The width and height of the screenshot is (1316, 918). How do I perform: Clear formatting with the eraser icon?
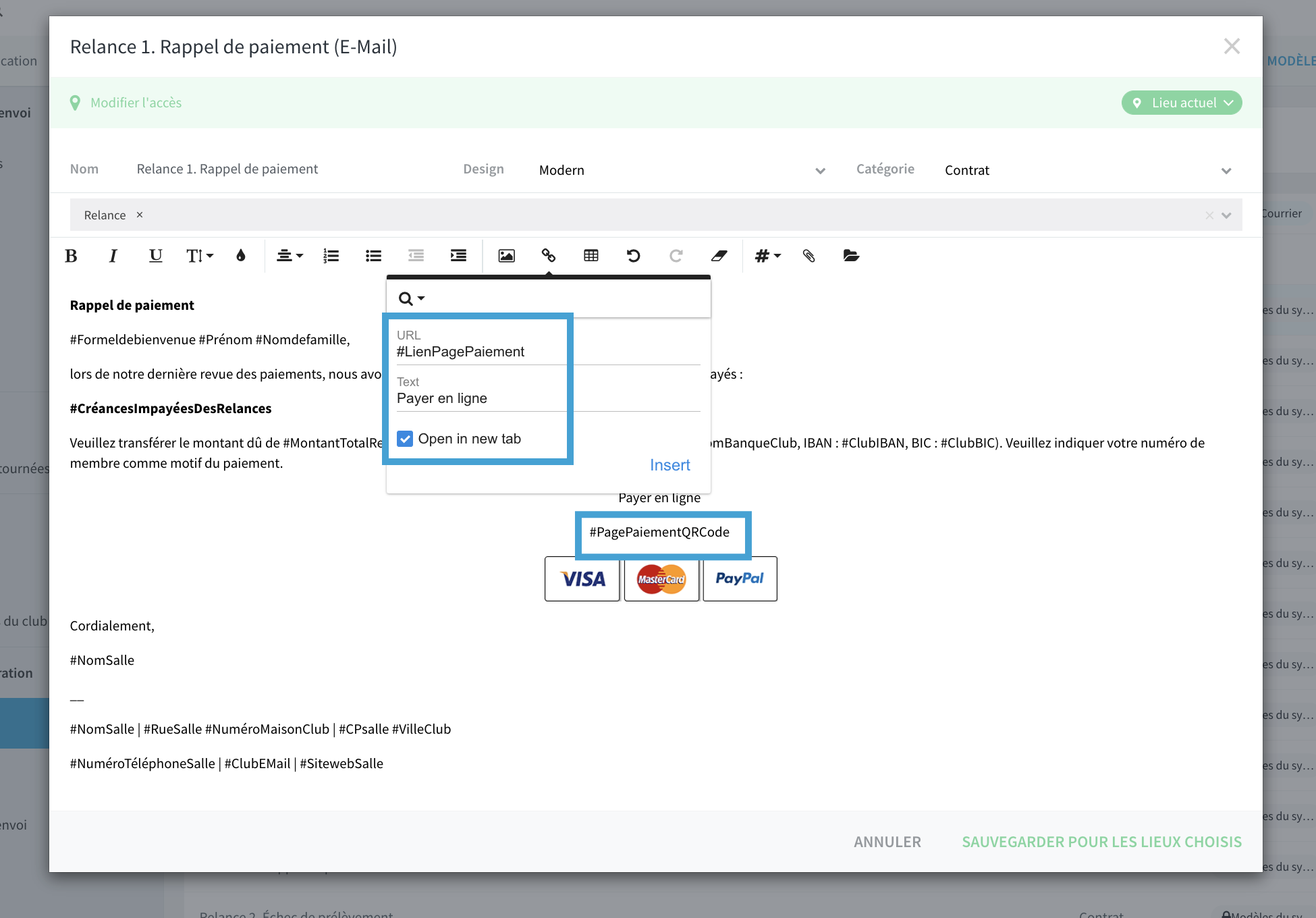point(719,256)
